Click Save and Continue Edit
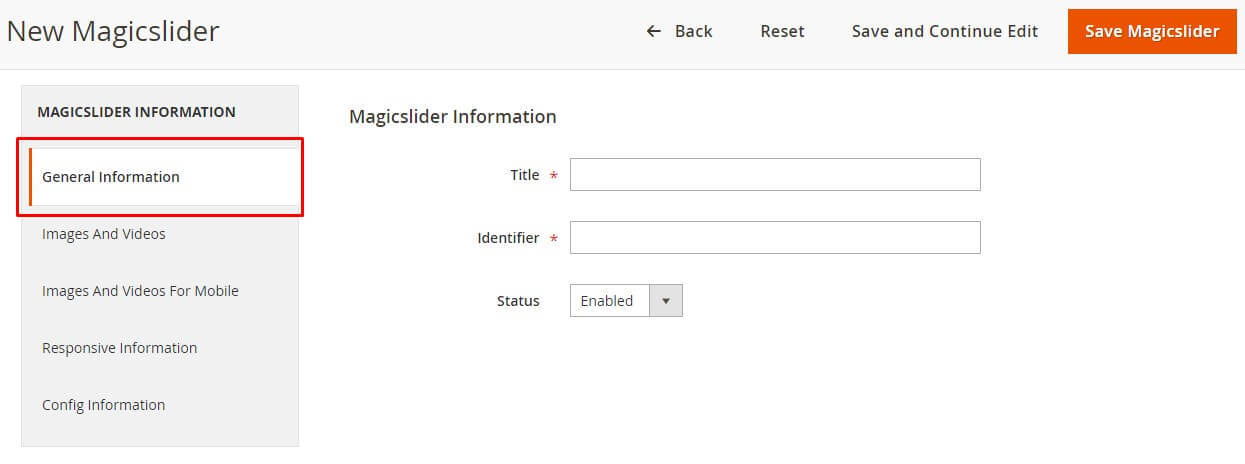The image size is (1245, 464). coord(944,31)
